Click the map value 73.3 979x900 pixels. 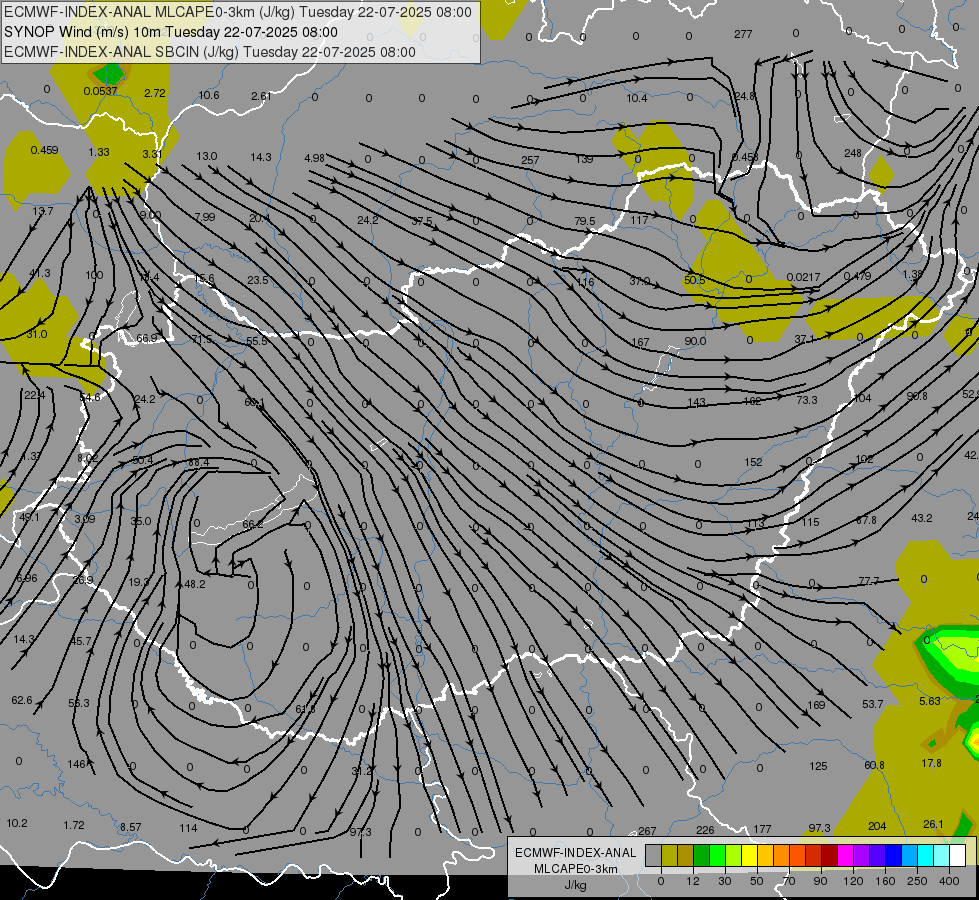pyautogui.click(x=806, y=400)
